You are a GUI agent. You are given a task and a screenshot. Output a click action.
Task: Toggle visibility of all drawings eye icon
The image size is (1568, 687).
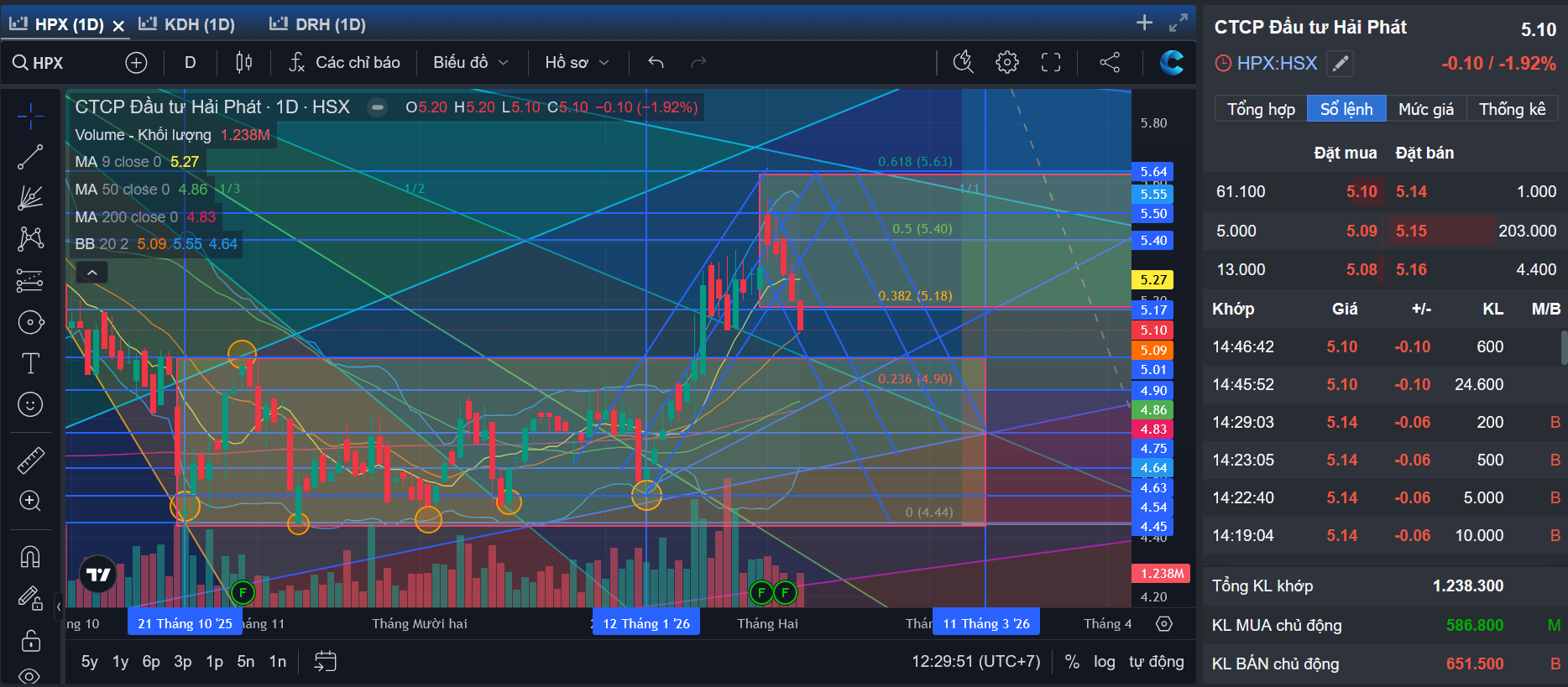30,676
